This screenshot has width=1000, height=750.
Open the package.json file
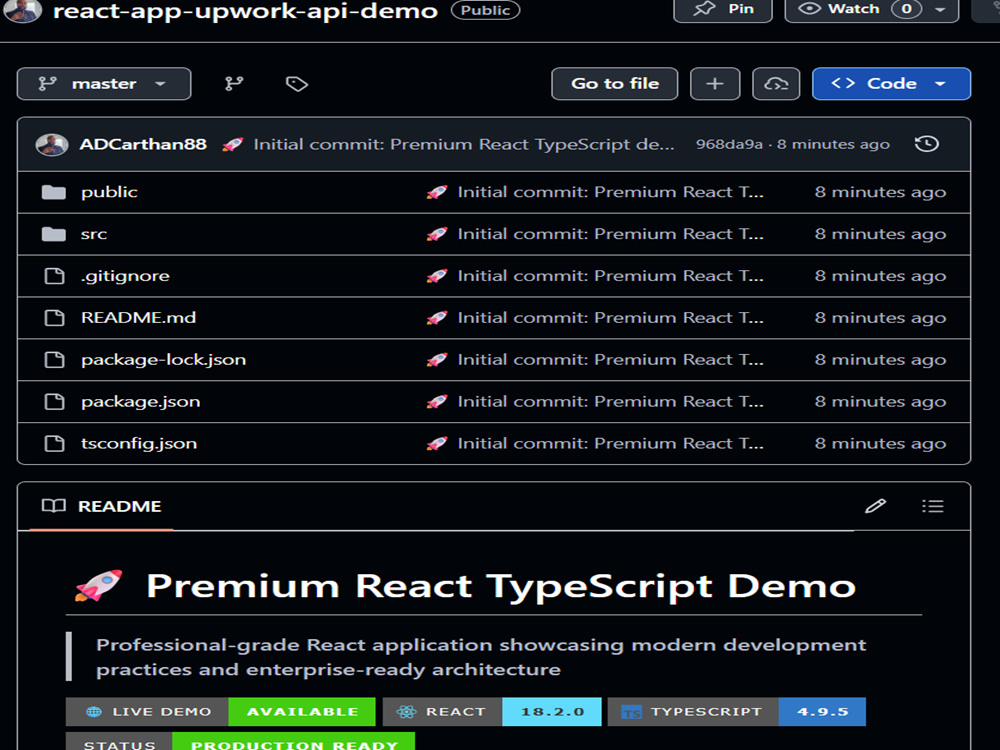point(140,402)
